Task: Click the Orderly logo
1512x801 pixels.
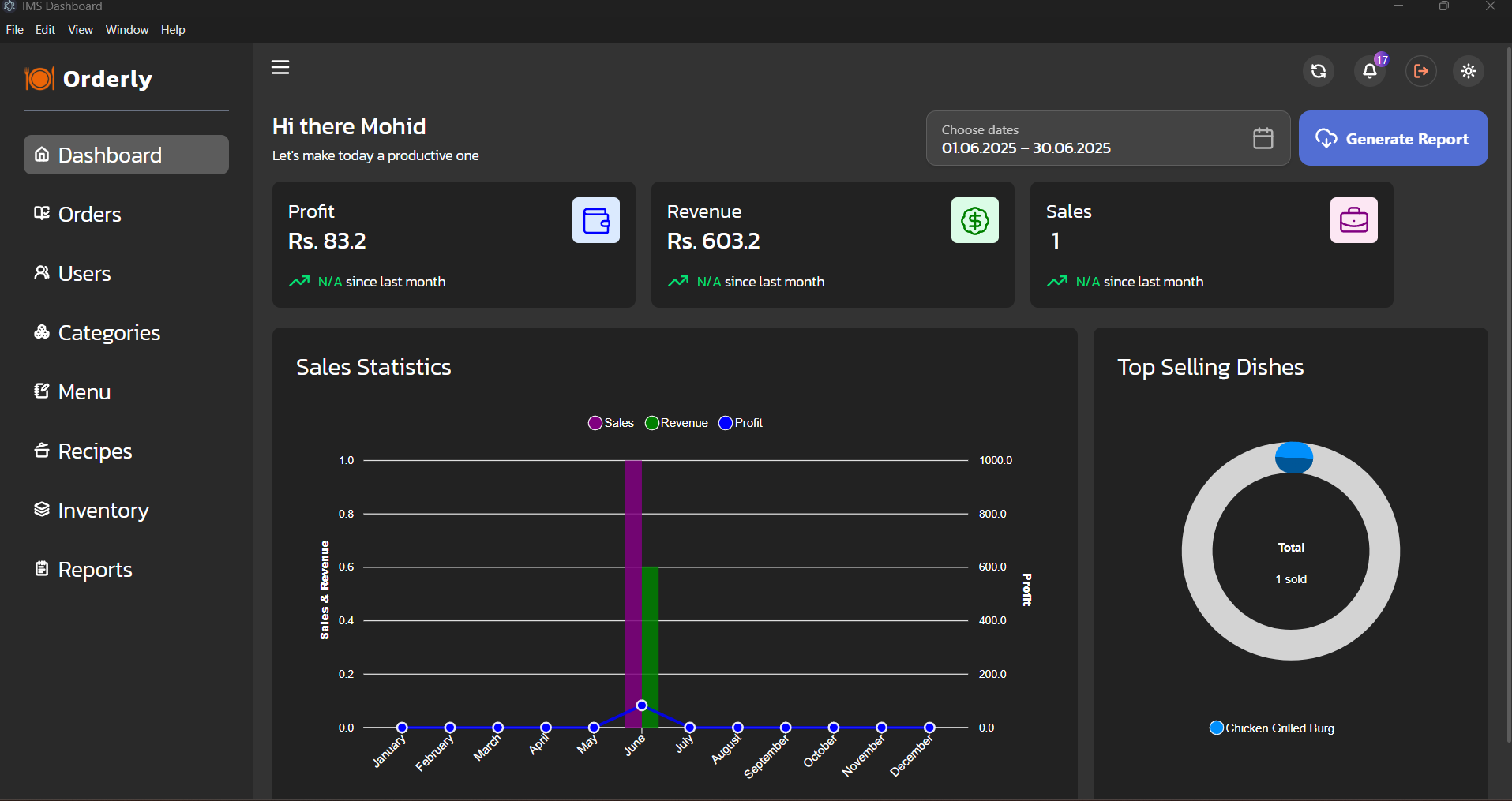Action: coord(88,78)
